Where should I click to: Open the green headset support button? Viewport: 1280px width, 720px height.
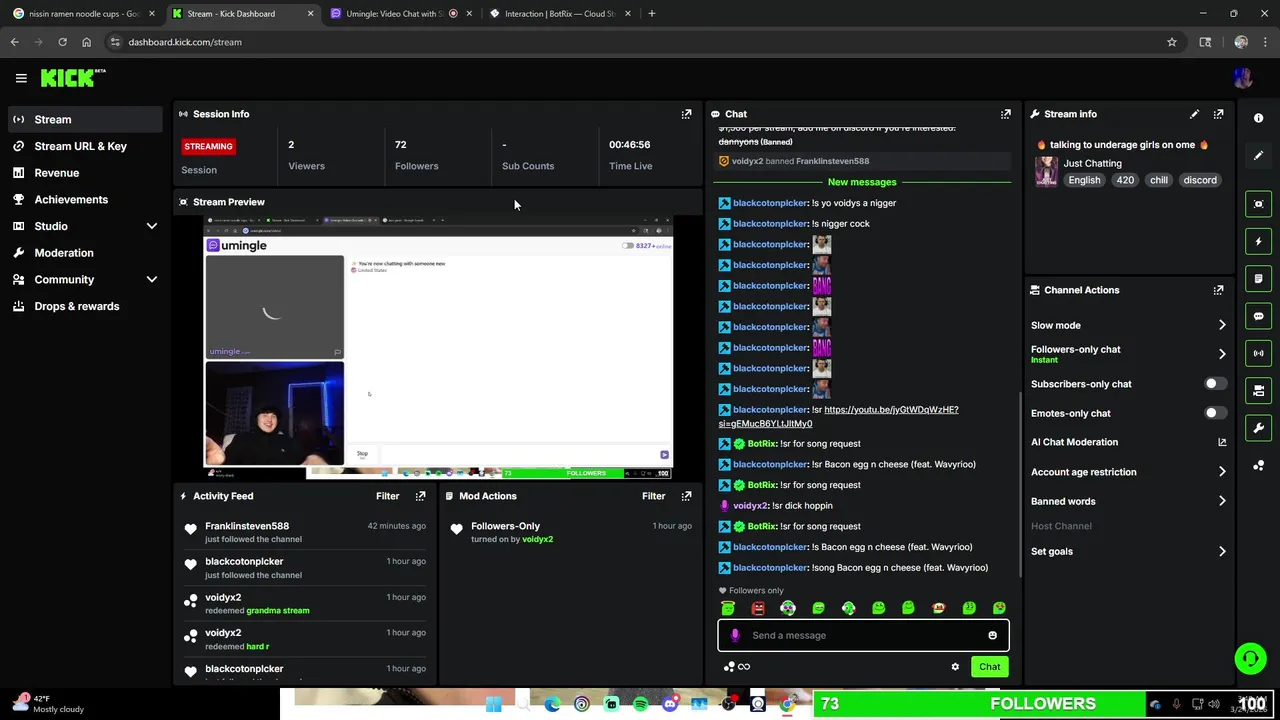pos(1250,658)
